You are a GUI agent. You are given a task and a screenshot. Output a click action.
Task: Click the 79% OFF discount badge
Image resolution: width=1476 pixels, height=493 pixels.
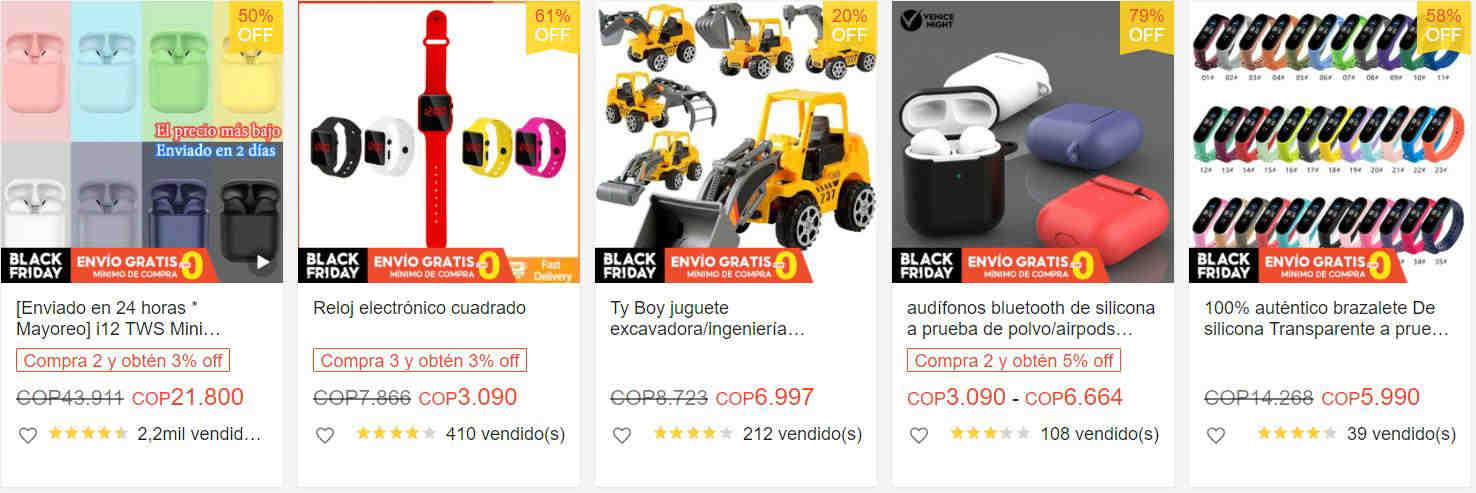[1147, 25]
